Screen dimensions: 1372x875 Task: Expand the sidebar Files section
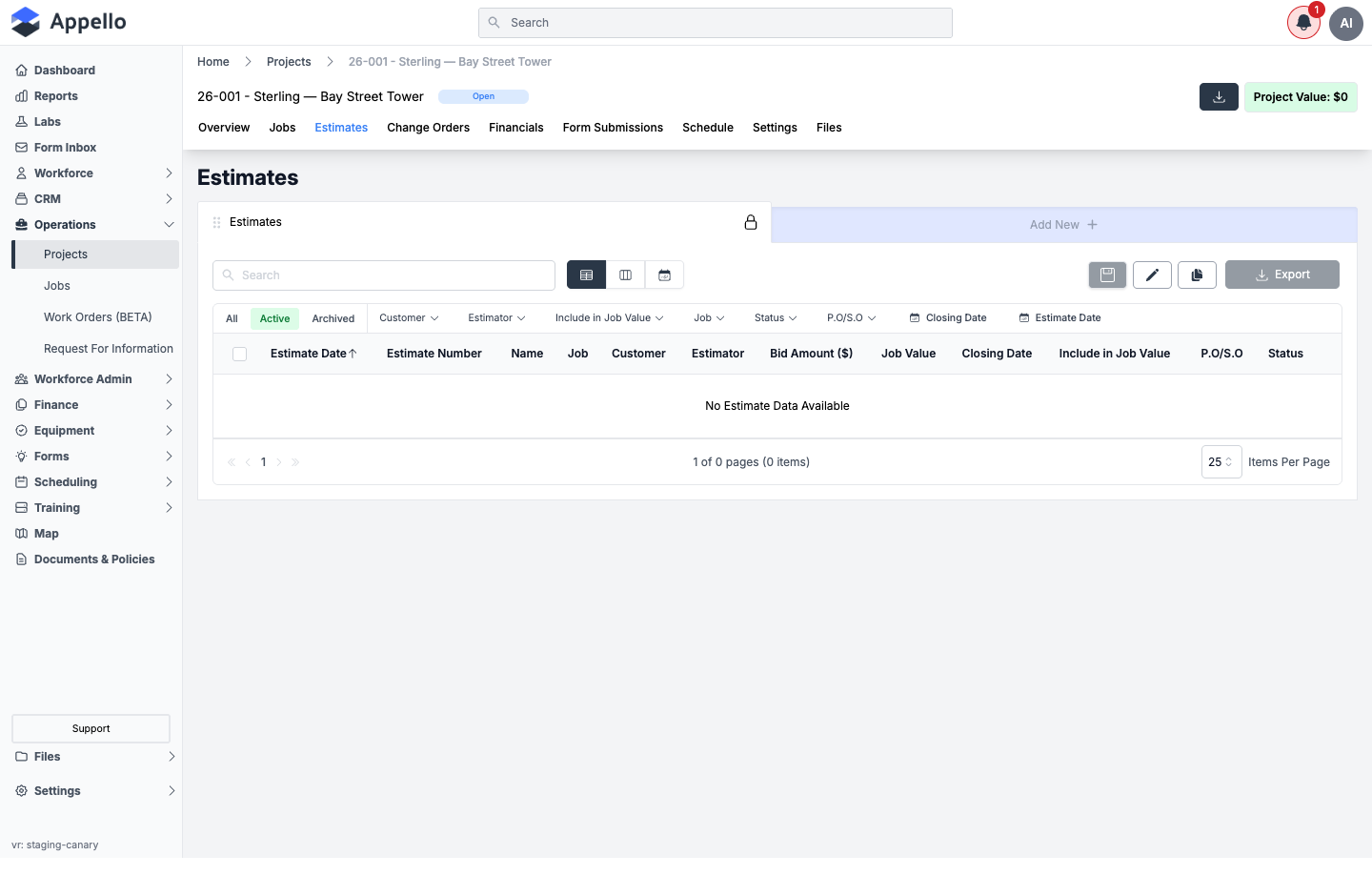click(95, 757)
